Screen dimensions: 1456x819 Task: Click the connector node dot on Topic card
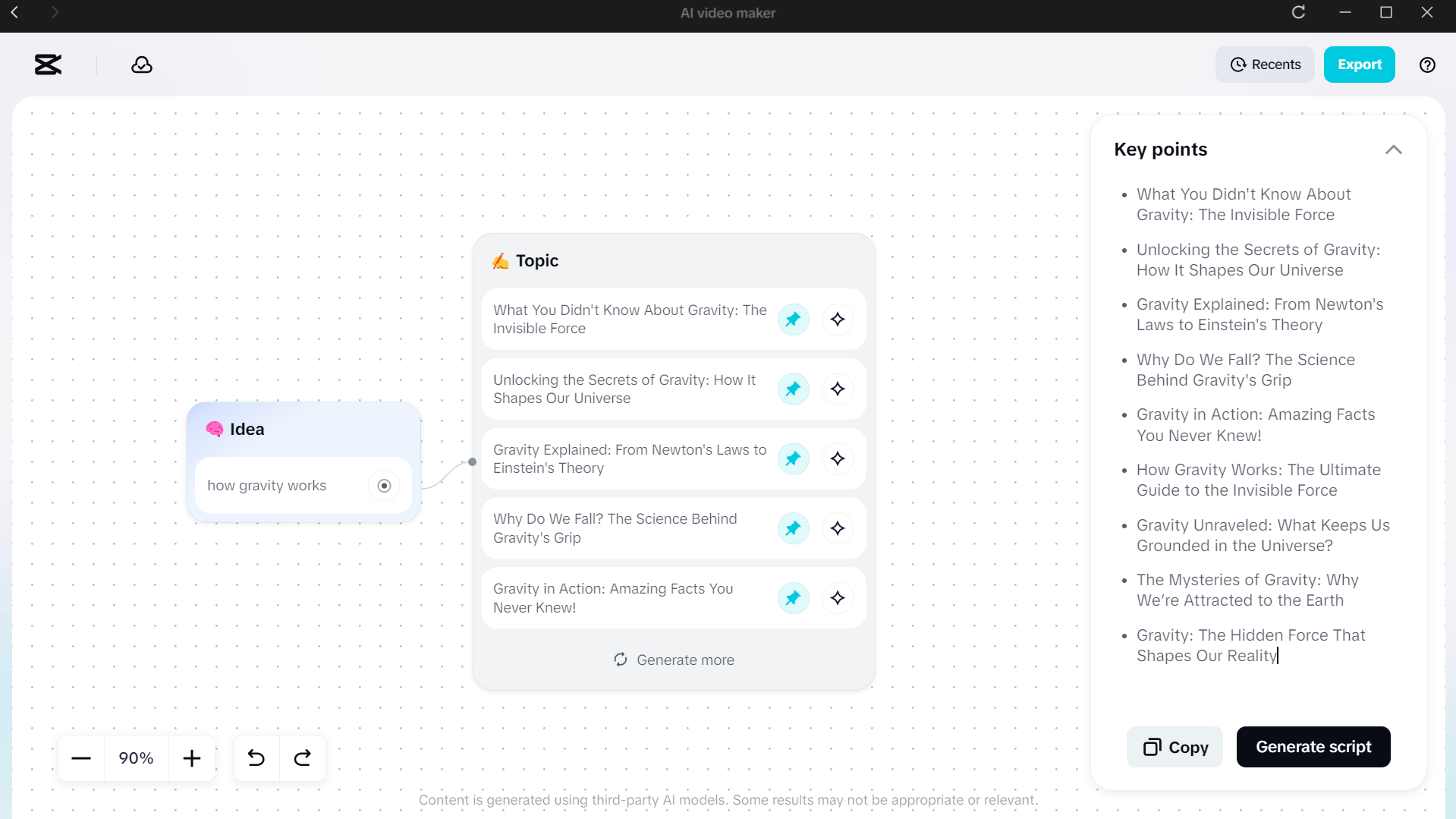pos(473,461)
